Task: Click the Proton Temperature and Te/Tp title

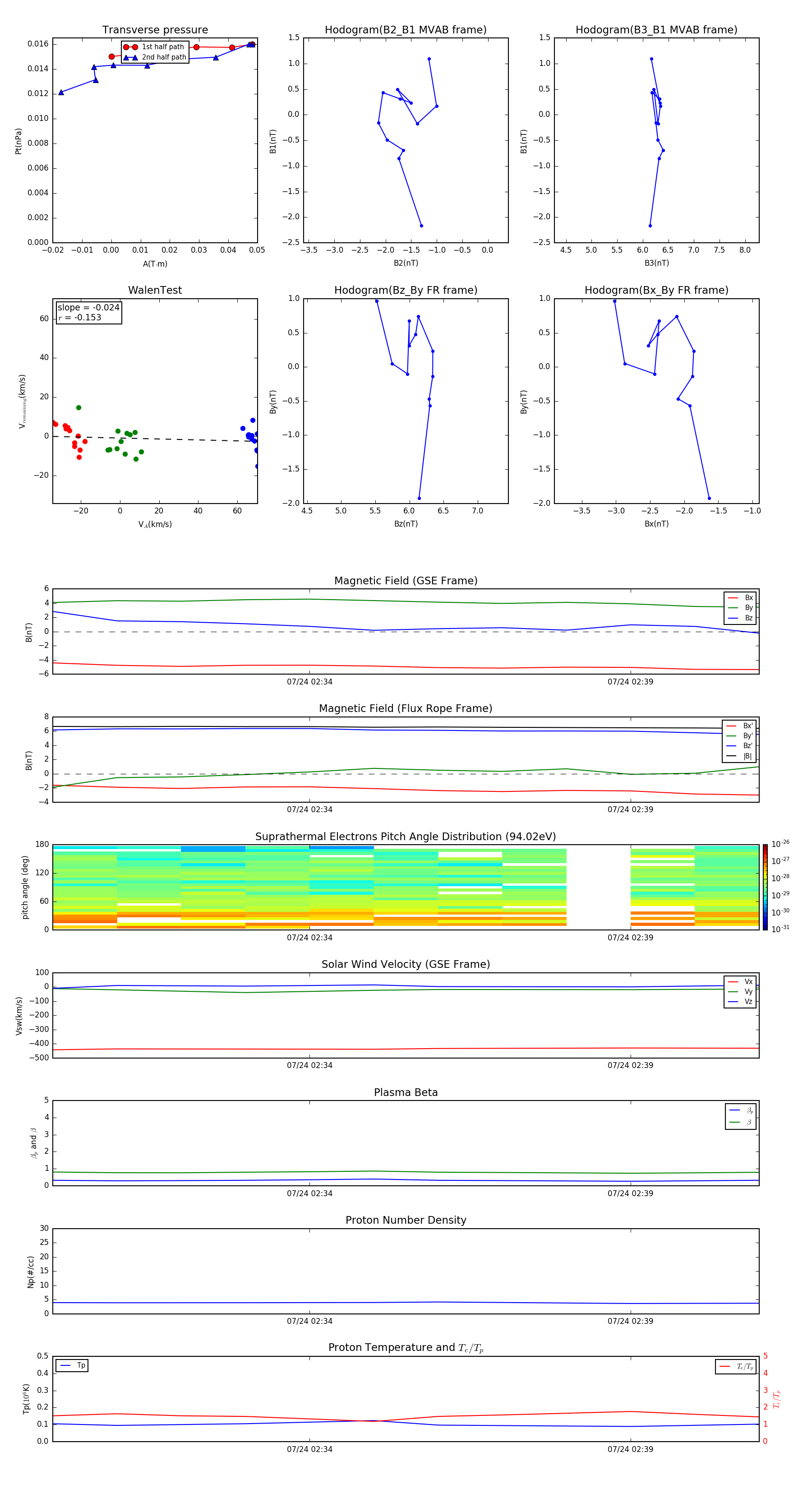Action: tap(406, 1348)
